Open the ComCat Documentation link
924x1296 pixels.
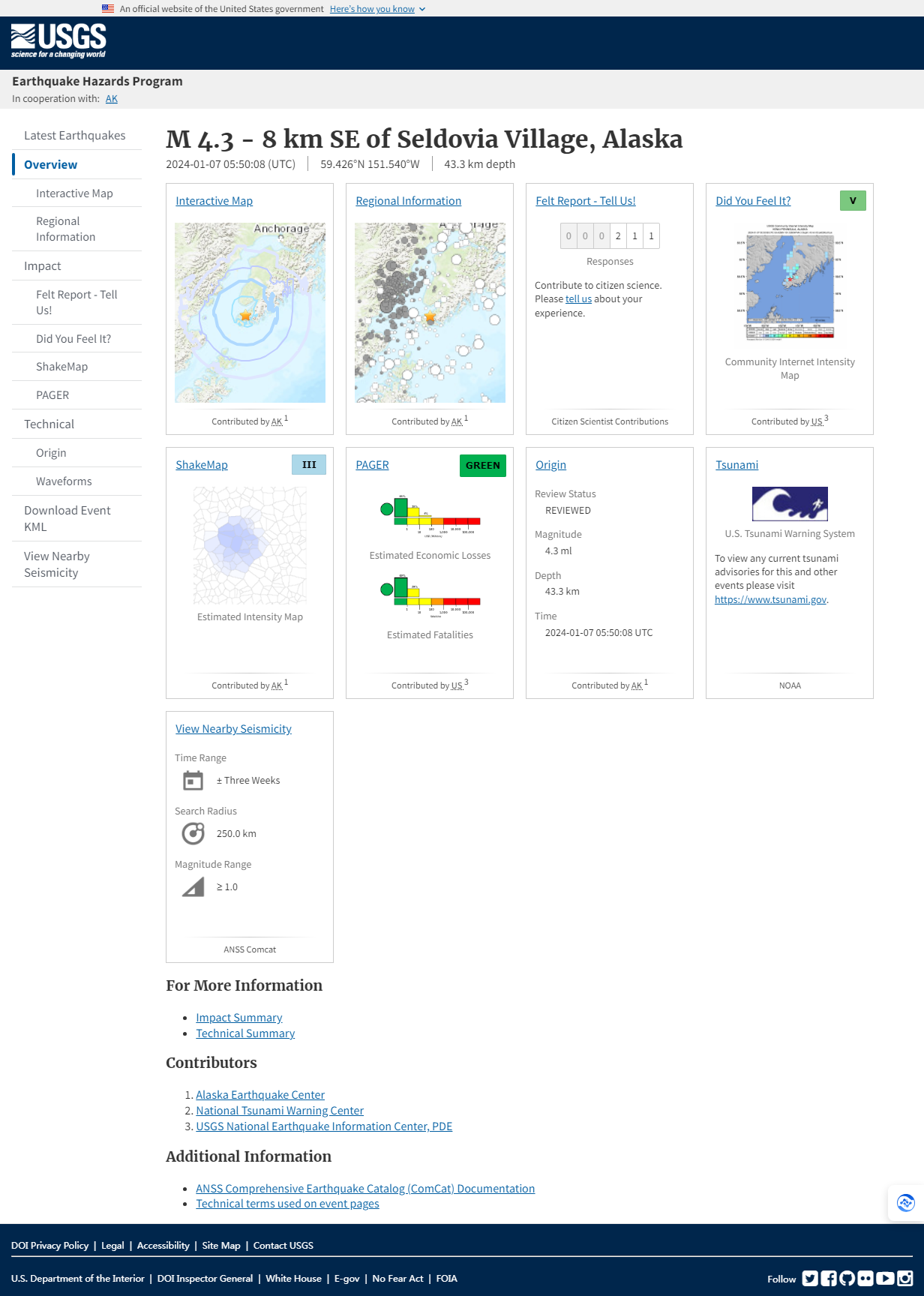point(365,1189)
